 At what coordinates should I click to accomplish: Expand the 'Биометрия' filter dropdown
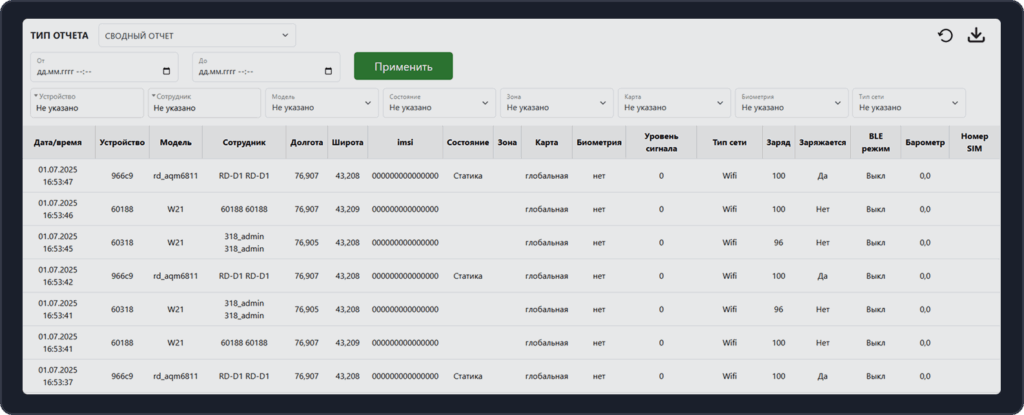click(x=791, y=102)
